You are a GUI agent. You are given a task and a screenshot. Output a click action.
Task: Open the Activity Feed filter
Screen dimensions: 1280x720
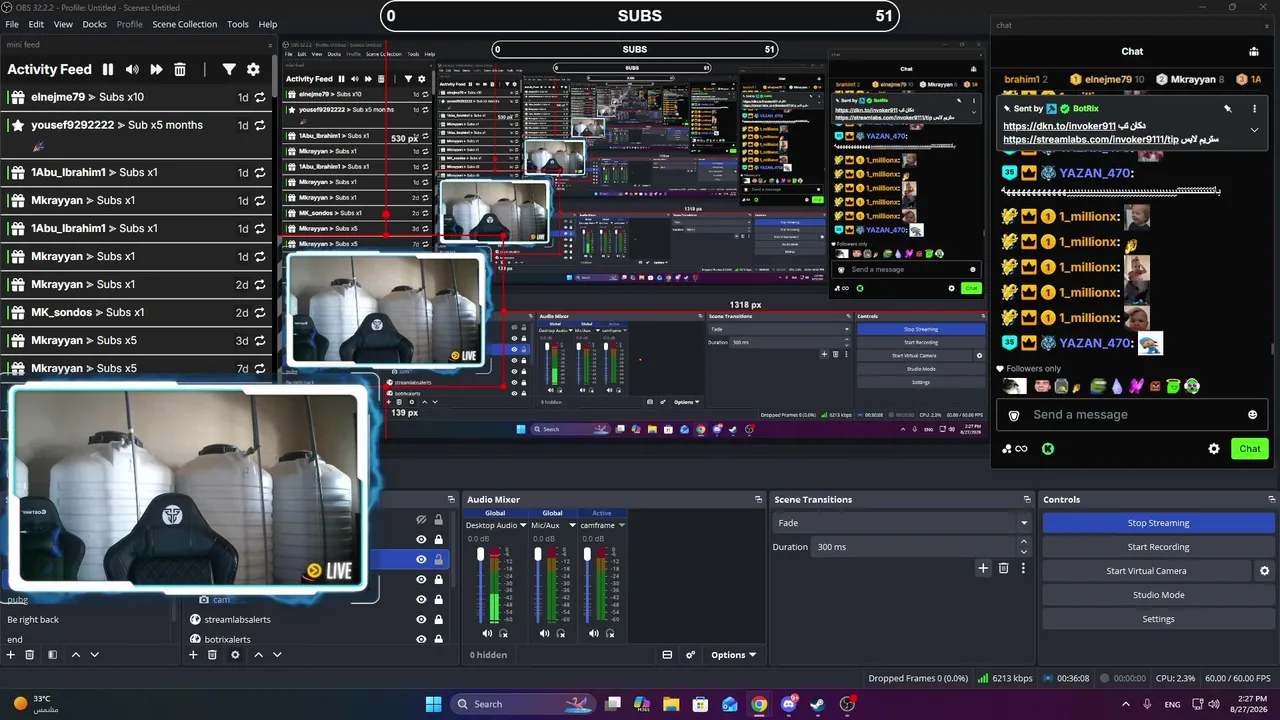(229, 69)
